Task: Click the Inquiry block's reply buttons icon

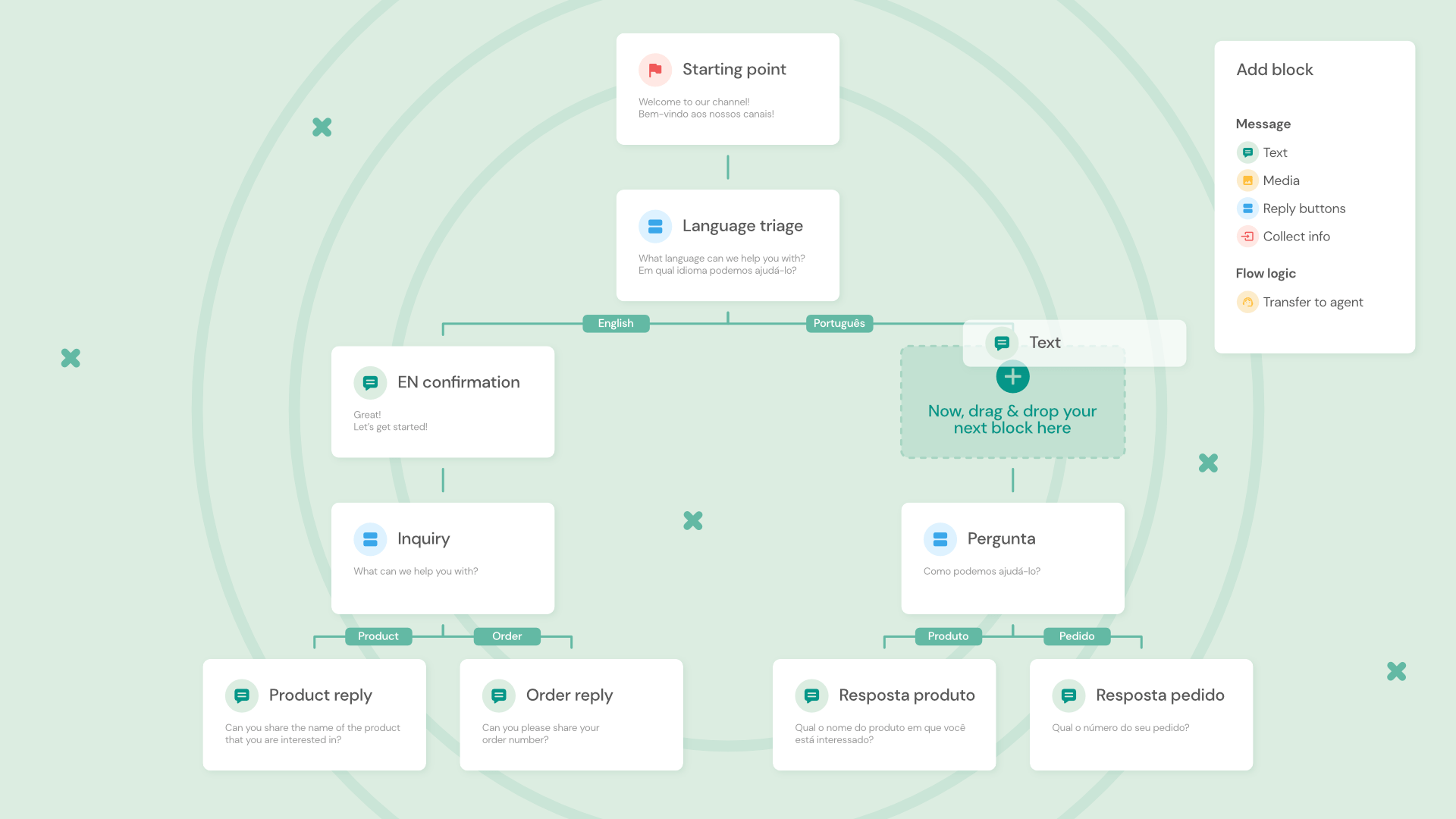Action: 370,539
